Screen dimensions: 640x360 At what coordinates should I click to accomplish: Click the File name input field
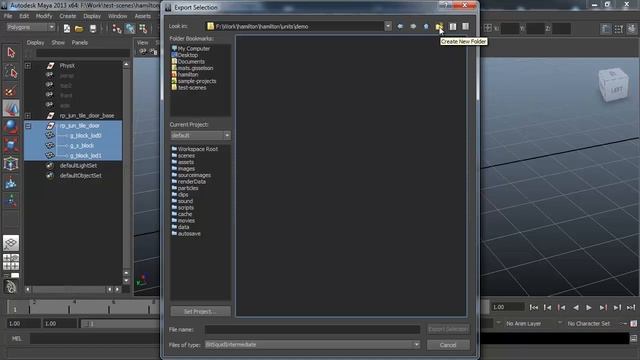(x=312, y=329)
